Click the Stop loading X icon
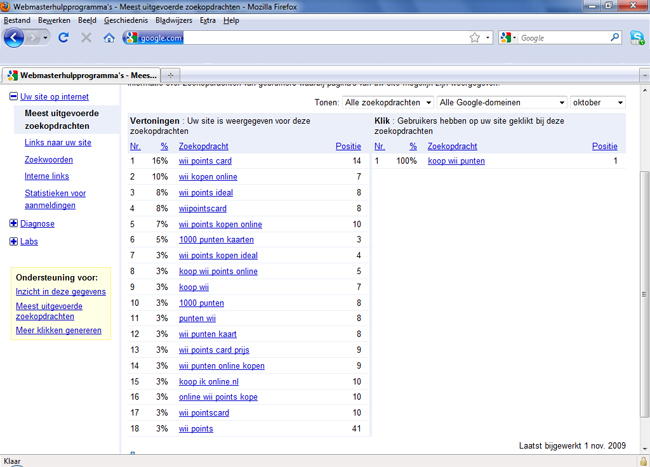The image size is (650, 467). (x=86, y=38)
